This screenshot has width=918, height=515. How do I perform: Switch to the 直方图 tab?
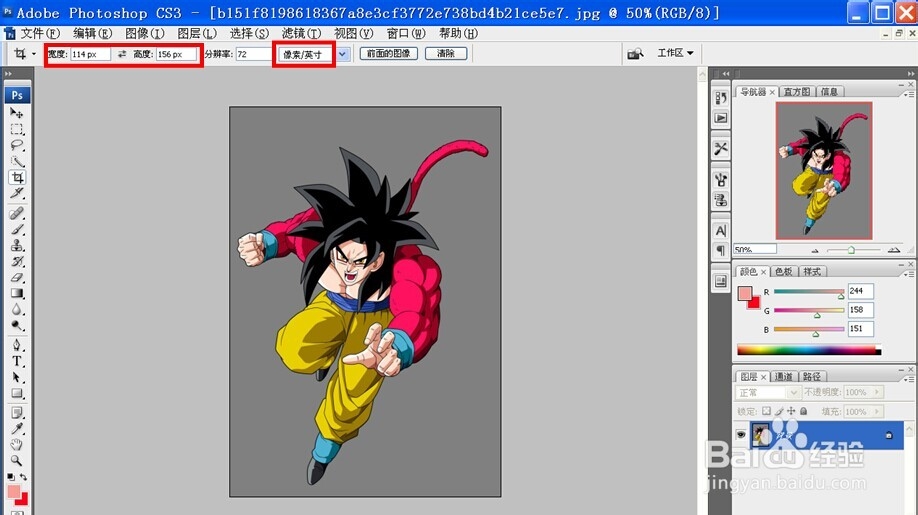(x=797, y=91)
